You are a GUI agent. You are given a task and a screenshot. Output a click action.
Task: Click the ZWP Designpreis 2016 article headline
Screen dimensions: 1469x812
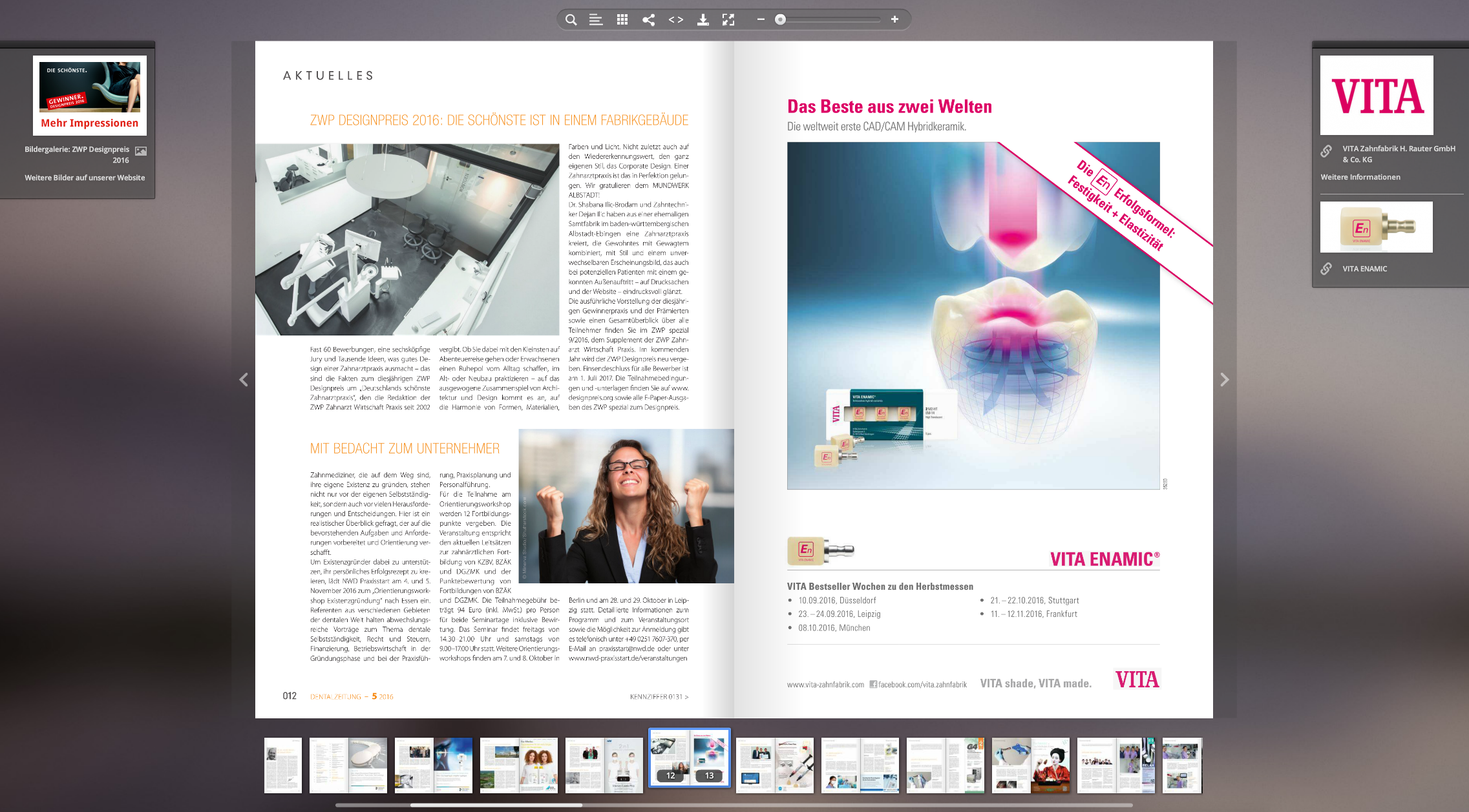point(499,120)
